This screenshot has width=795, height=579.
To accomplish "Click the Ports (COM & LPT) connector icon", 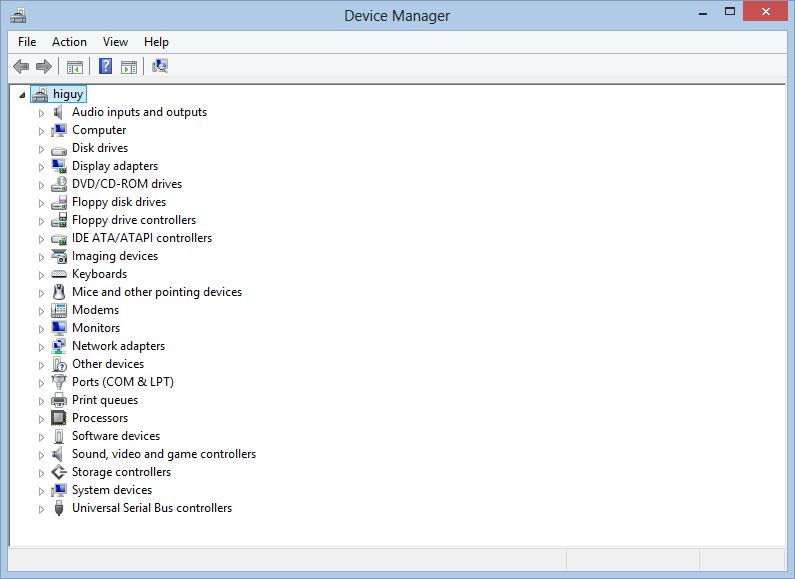I will click(x=59, y=382).
